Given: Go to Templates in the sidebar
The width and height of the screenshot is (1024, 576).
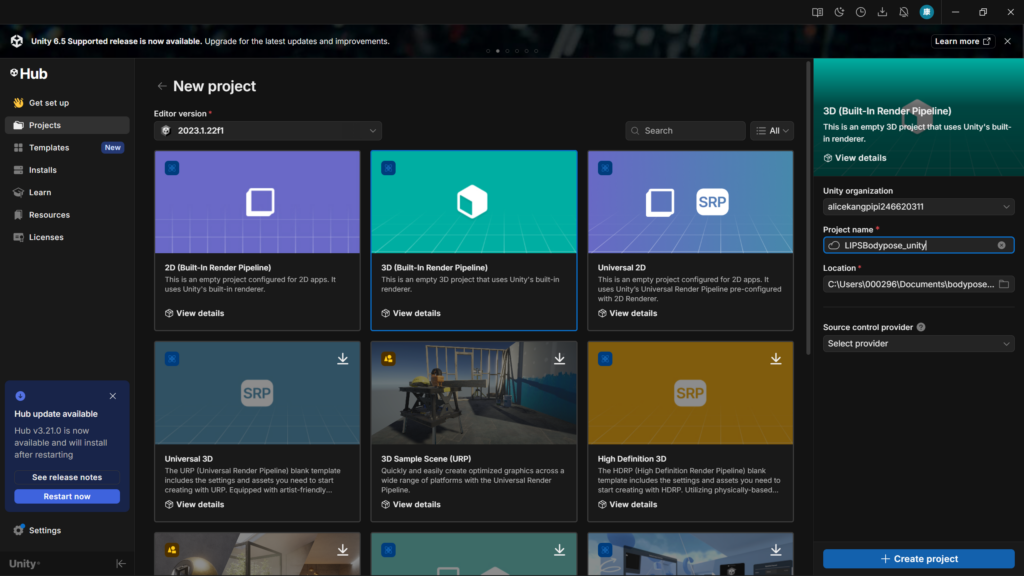Looking at the screenshot, I should tap(67, 148).
